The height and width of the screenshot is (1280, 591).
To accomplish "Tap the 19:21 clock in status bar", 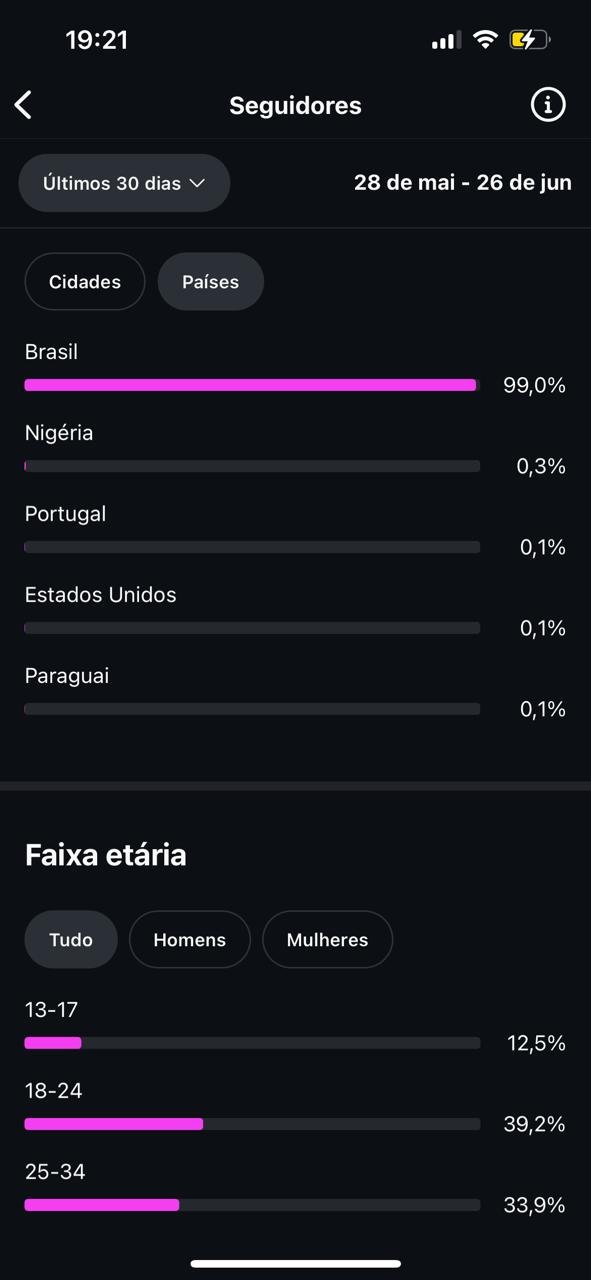I will (x=97, y=40).
